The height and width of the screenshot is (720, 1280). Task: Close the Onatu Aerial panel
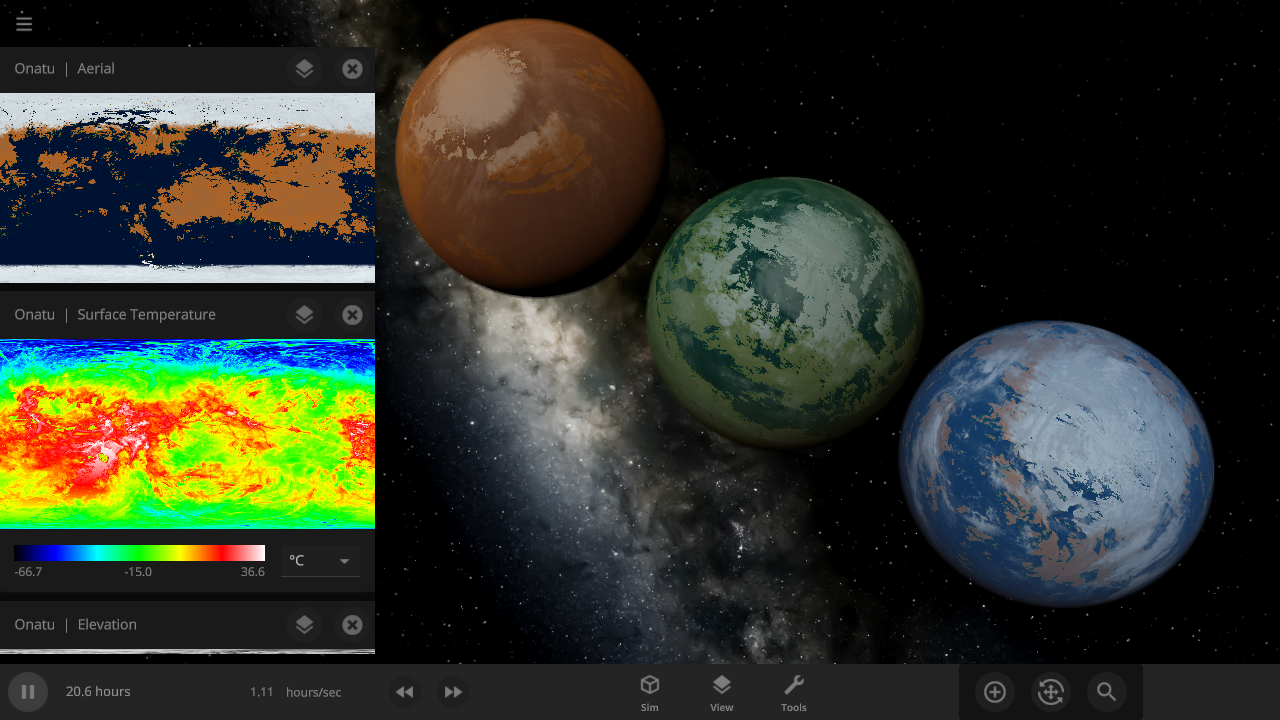pos(352,69)
